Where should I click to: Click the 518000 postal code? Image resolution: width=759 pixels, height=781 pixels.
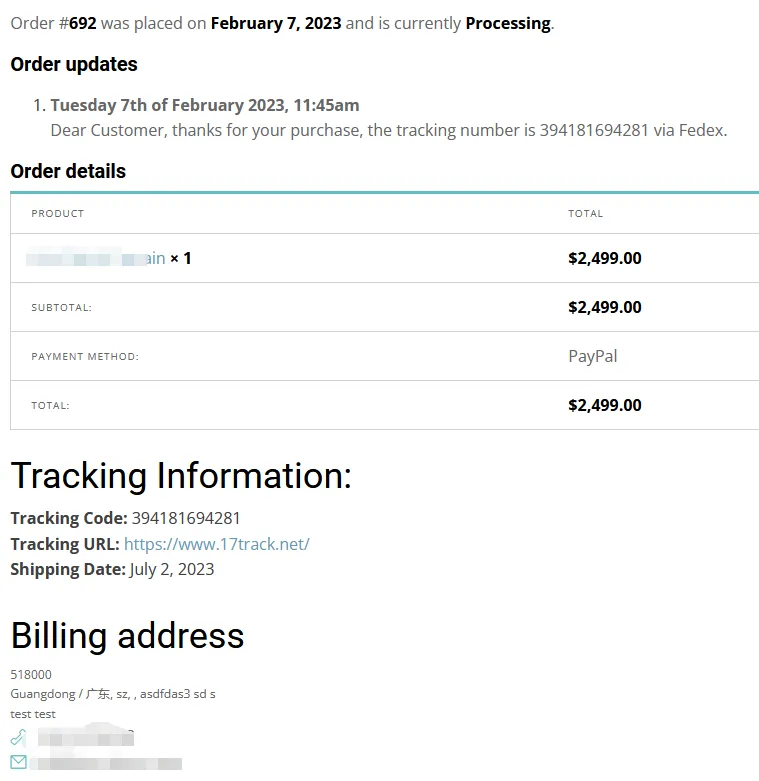(x=31, y=674)
